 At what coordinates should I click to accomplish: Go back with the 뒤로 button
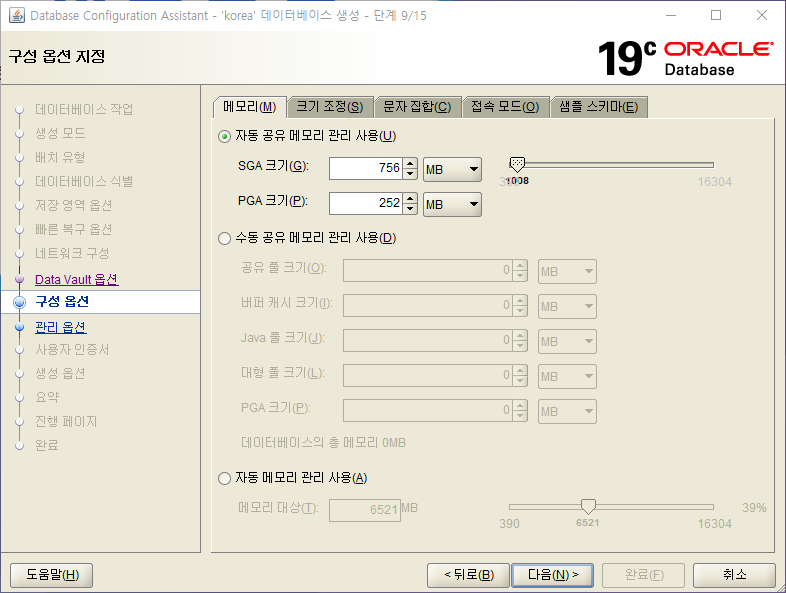click(x=469, y=575)
